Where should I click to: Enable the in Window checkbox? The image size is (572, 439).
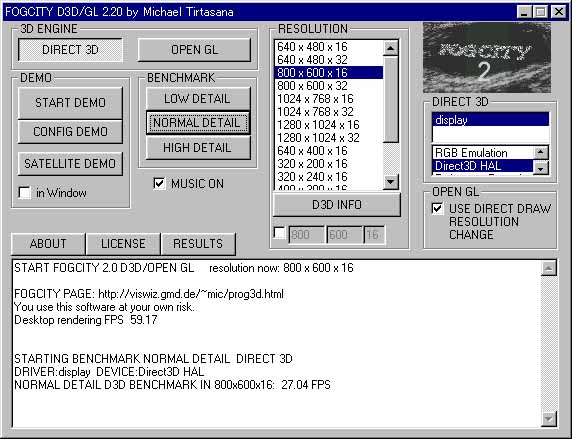coord(24,193)
